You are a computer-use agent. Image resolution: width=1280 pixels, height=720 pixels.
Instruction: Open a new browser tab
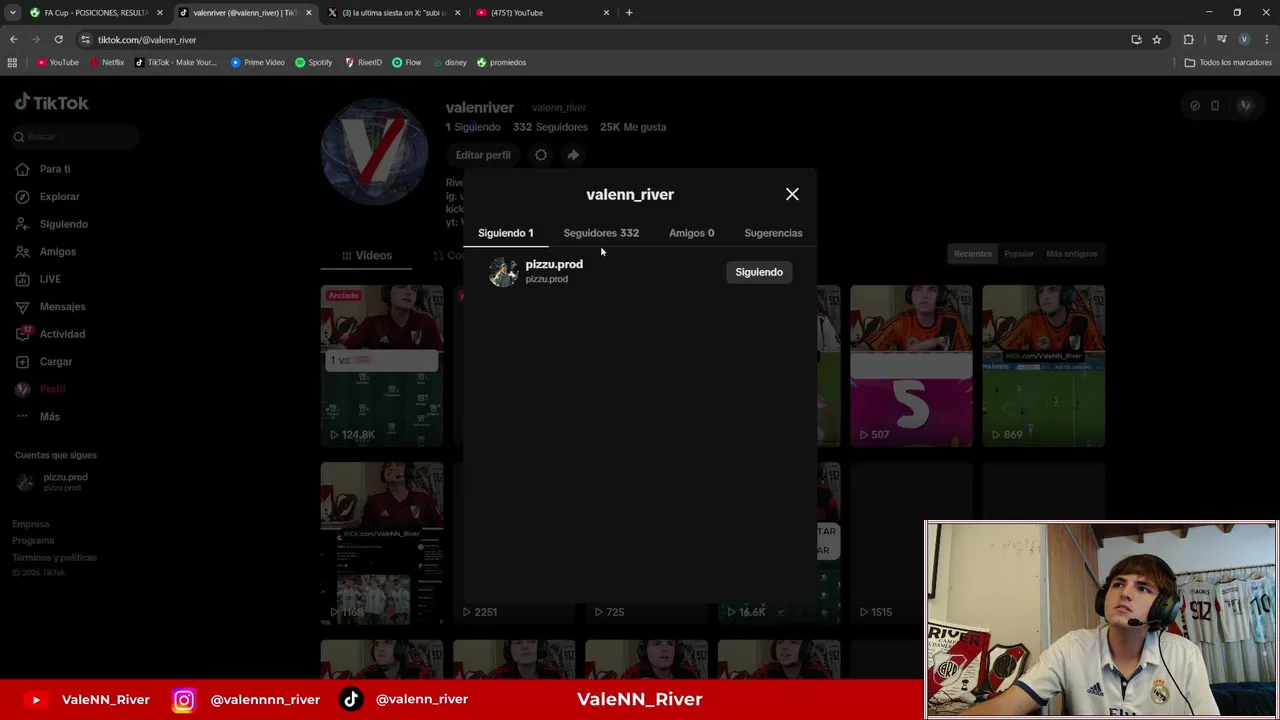pyautogui.click(x=629, y=13)
